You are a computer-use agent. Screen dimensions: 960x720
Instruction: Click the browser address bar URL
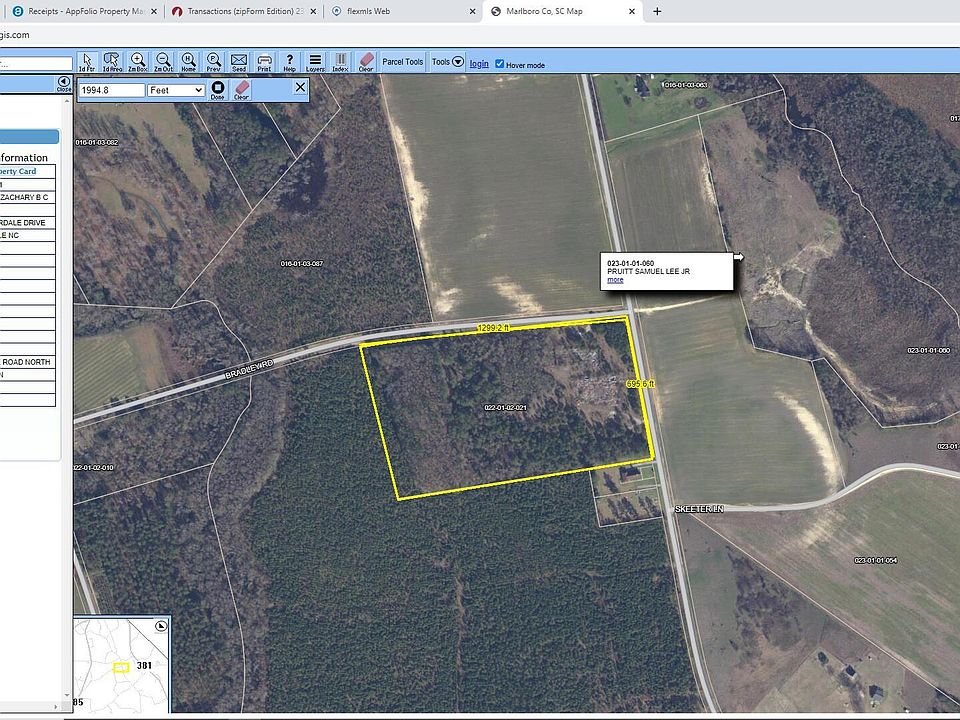click(15, 35)
